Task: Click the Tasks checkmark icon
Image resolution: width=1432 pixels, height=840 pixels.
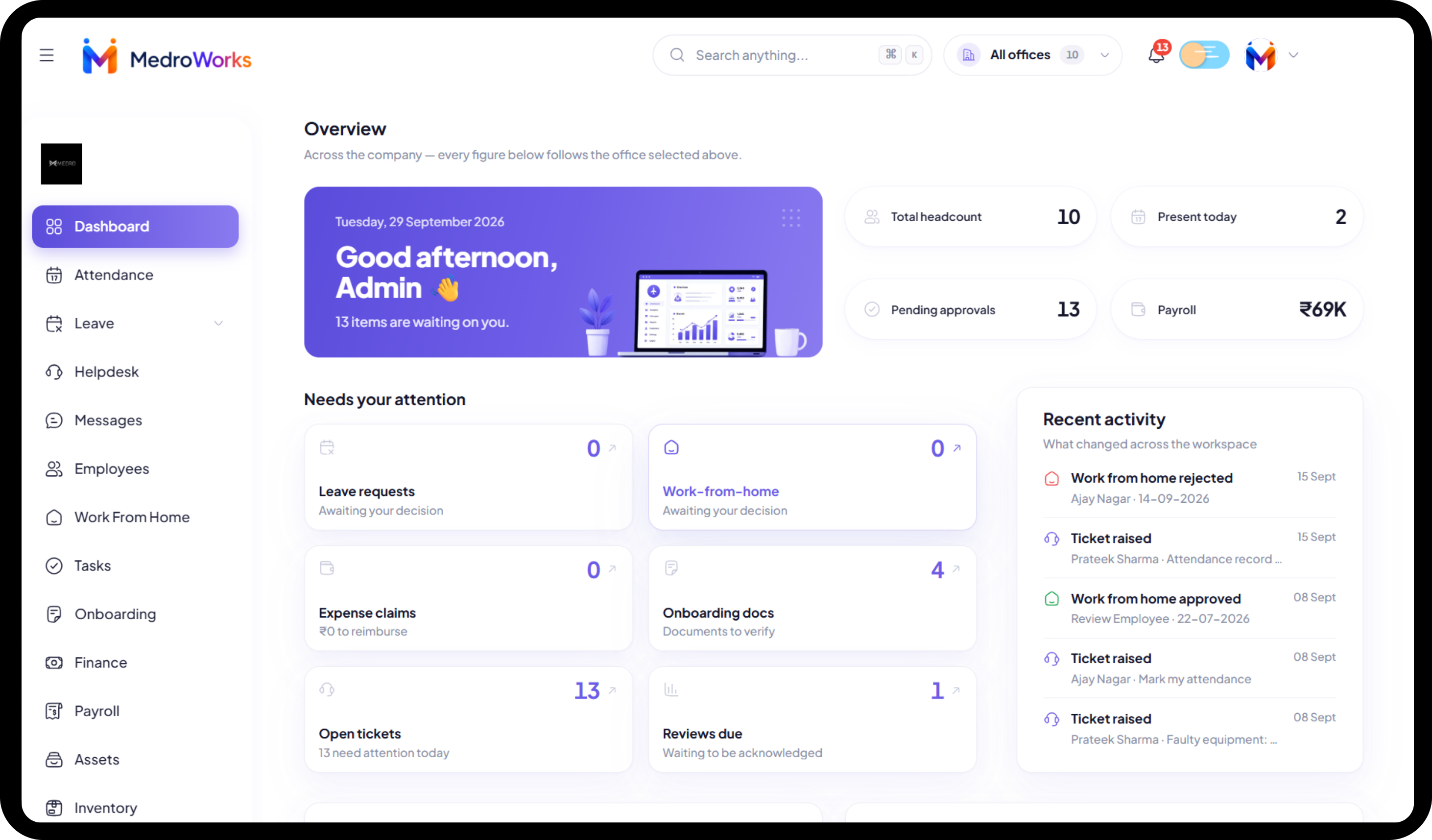Action: (54, 566)
